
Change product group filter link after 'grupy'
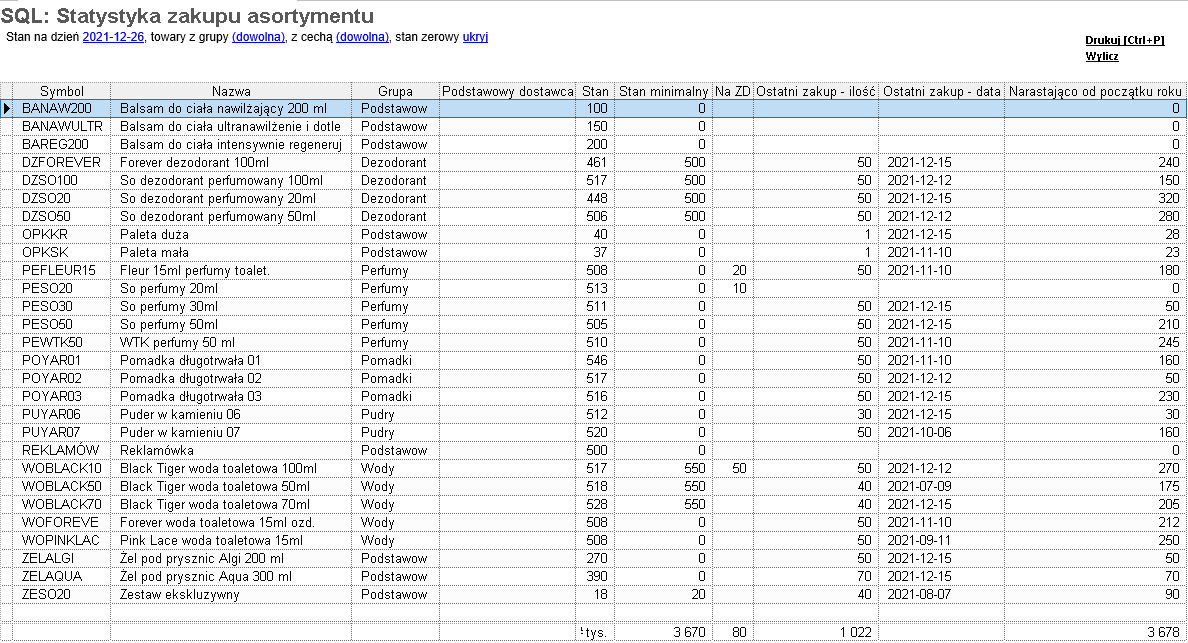pos(258,37)
